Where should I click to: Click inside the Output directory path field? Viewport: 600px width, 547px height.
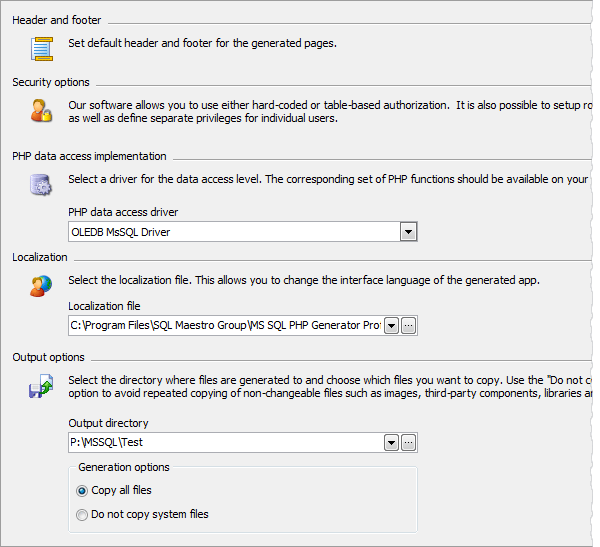point(225,443)
